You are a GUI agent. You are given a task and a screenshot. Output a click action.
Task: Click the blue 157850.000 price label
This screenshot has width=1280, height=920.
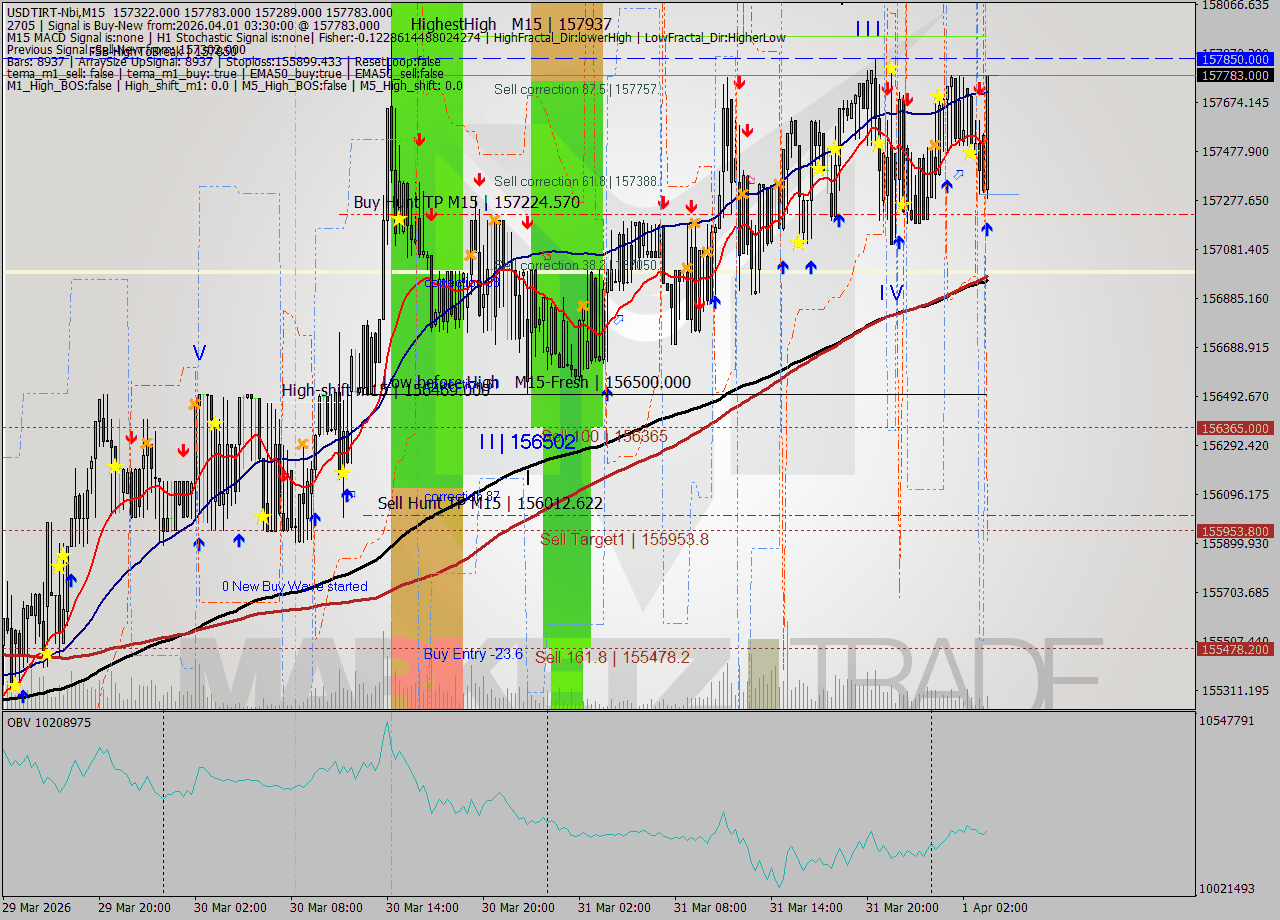pos(1233,60)
